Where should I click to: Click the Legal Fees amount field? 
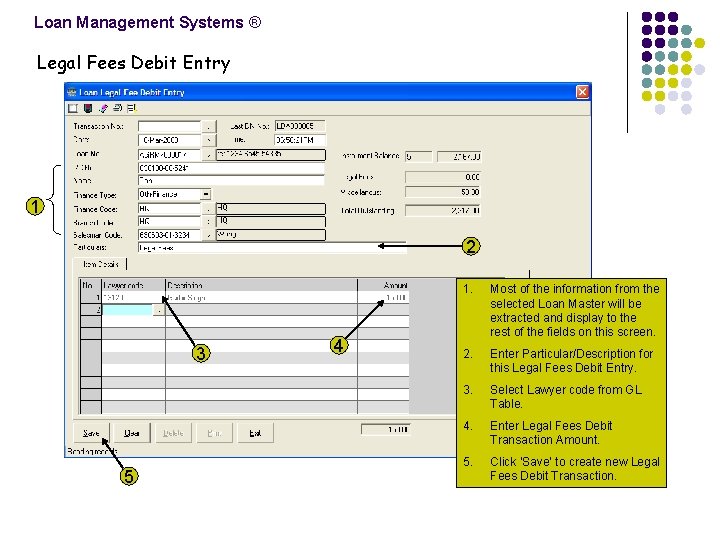(443, 177)
